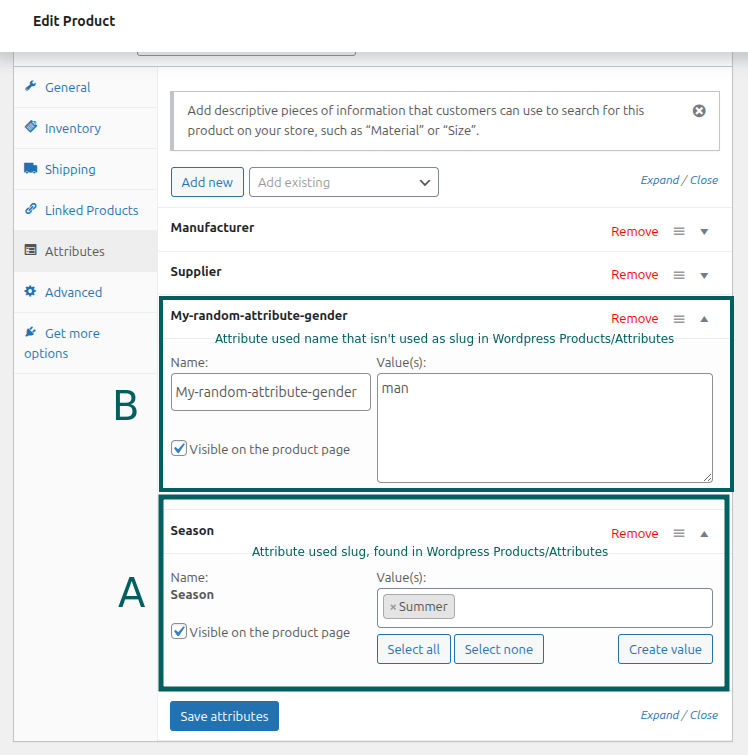Open the Linked Products tab
The height and width of the screenshot is (755, 748).
tap(85, 210)
